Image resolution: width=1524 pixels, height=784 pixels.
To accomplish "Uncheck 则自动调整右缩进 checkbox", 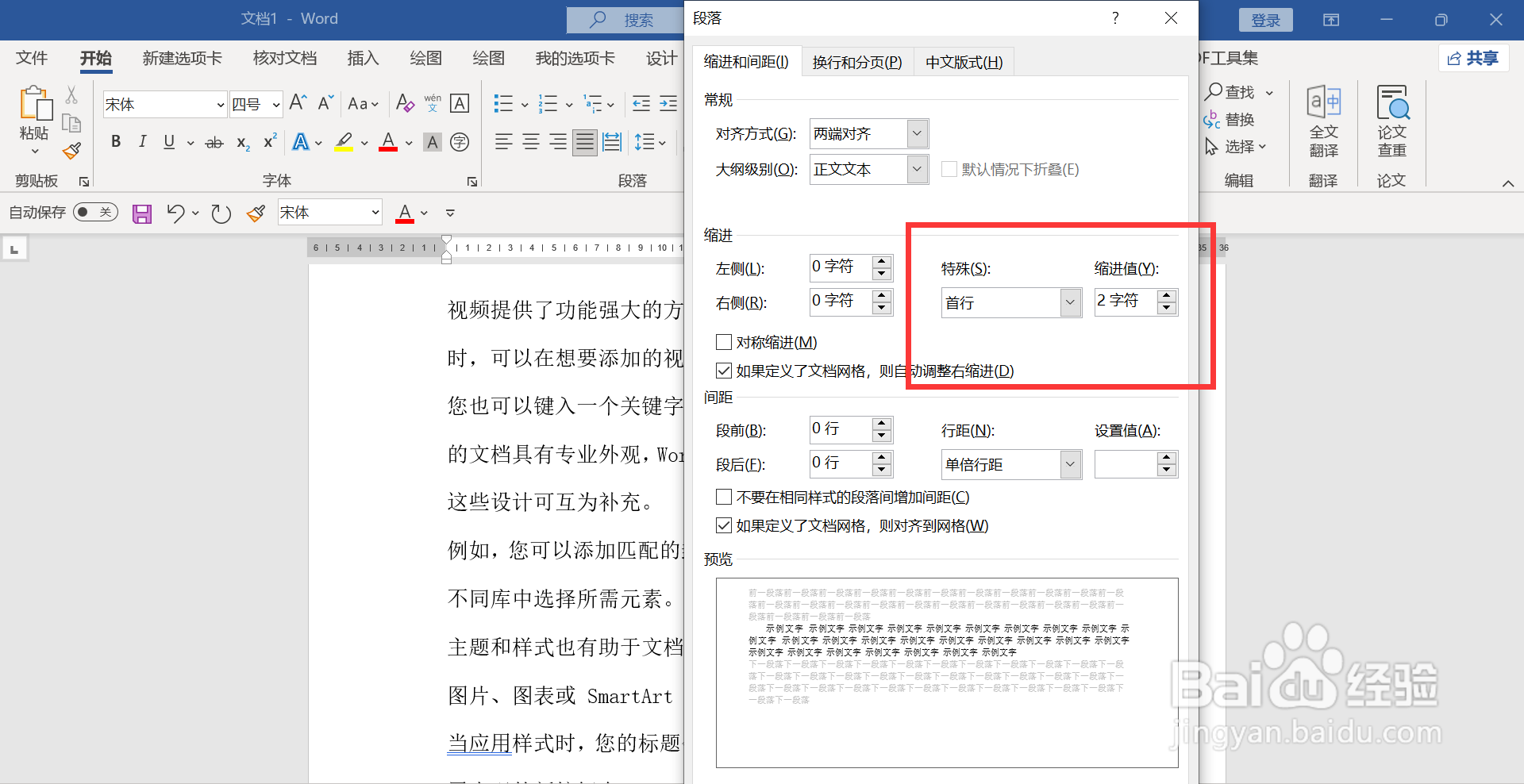I will (x=724, y=371).
